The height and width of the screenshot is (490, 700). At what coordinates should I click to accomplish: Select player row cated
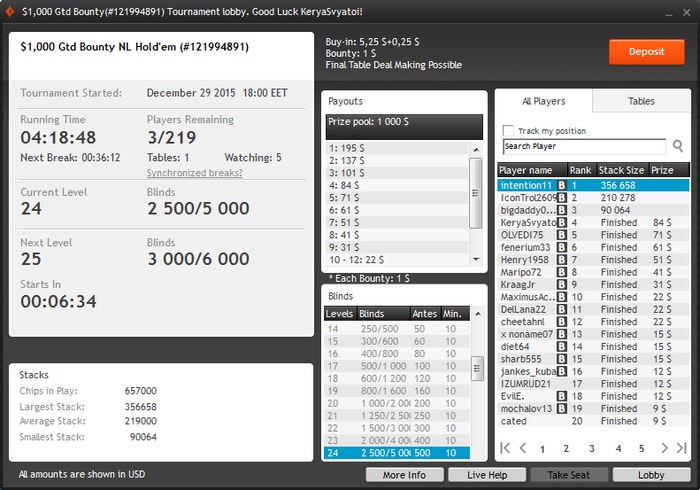click(593, 421)
